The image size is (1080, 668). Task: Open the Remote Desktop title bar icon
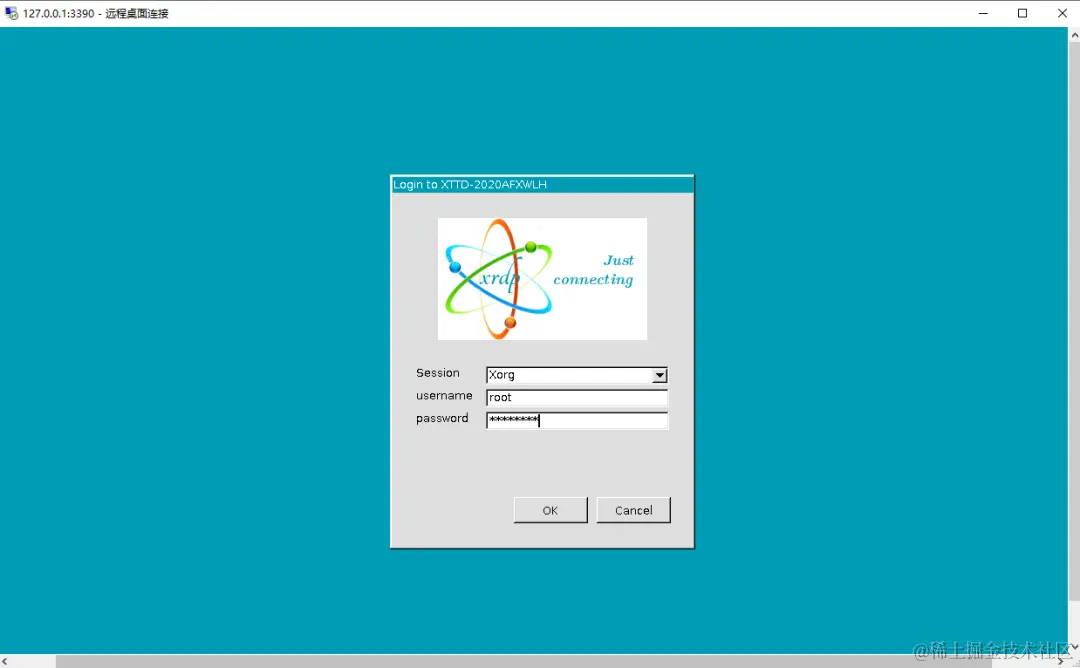[11, 13]
